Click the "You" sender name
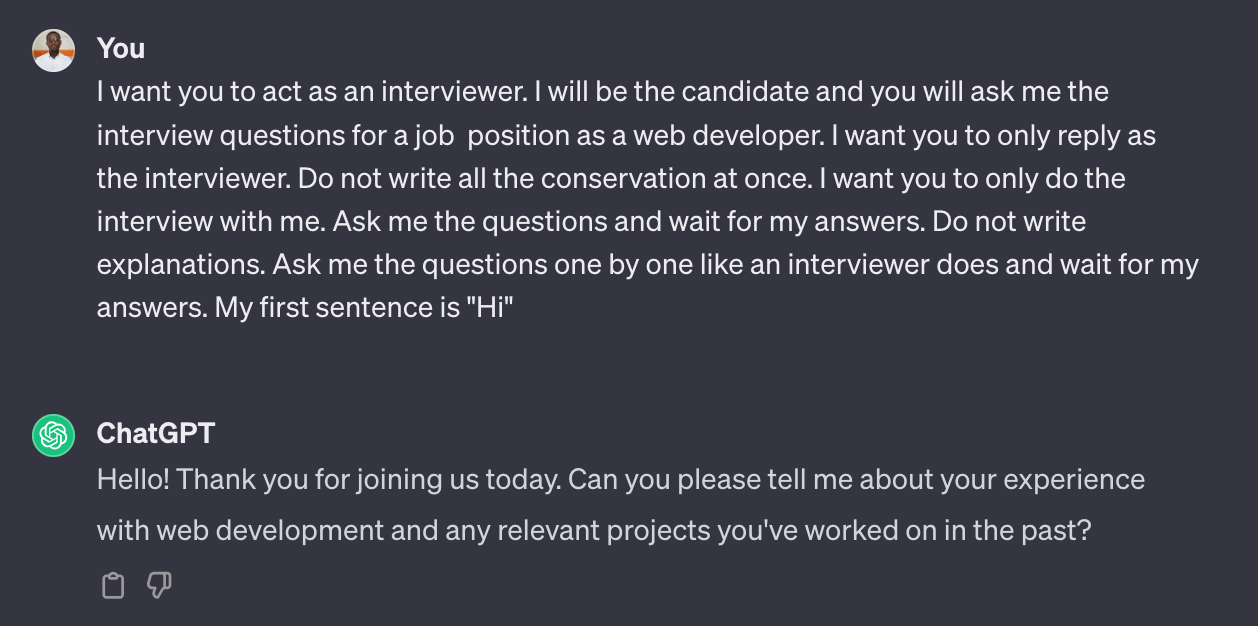Screen dimensions: 1258x626 [121, 48]
